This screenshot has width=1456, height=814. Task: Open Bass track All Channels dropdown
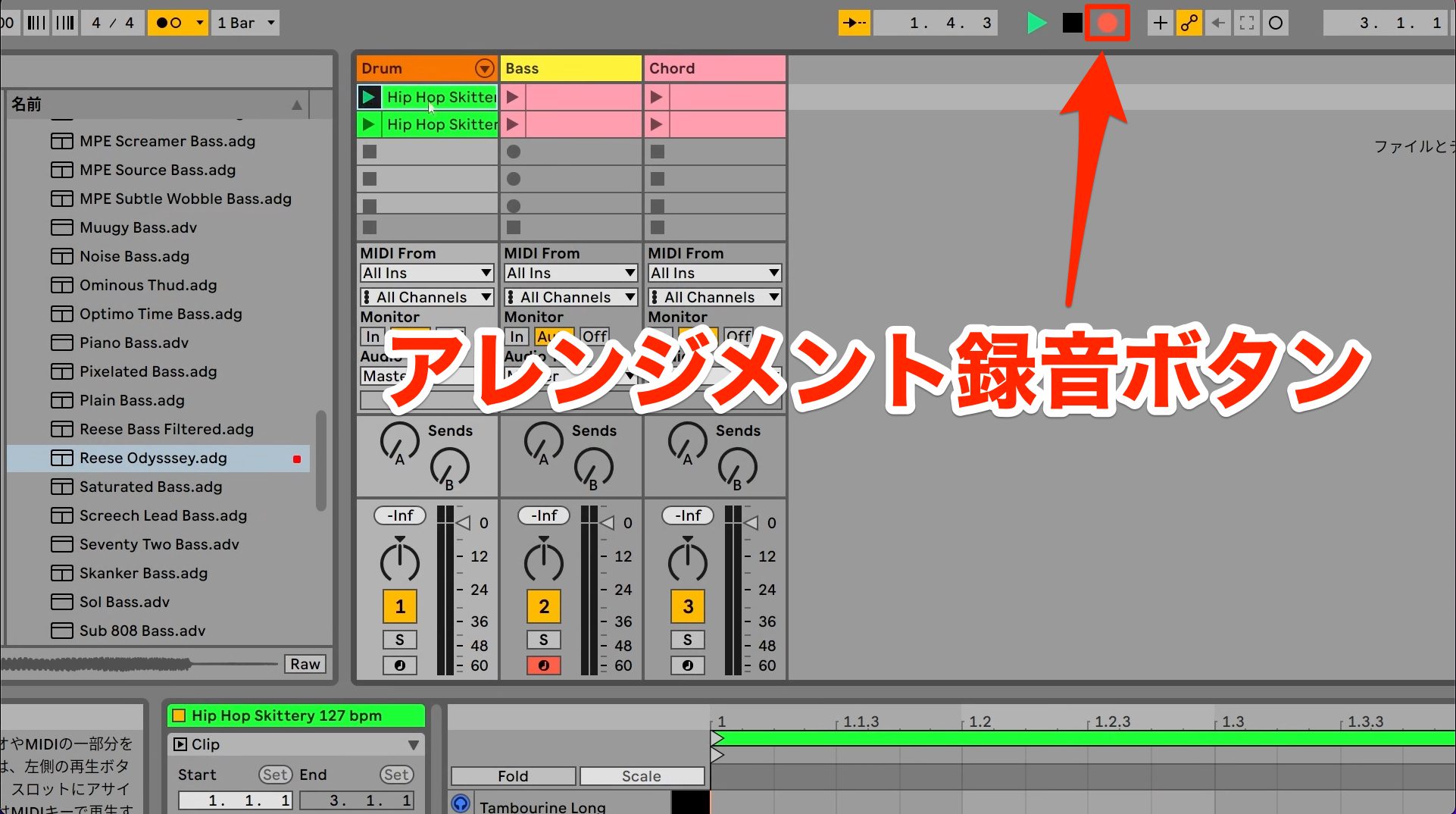click(x=570, y=297)
